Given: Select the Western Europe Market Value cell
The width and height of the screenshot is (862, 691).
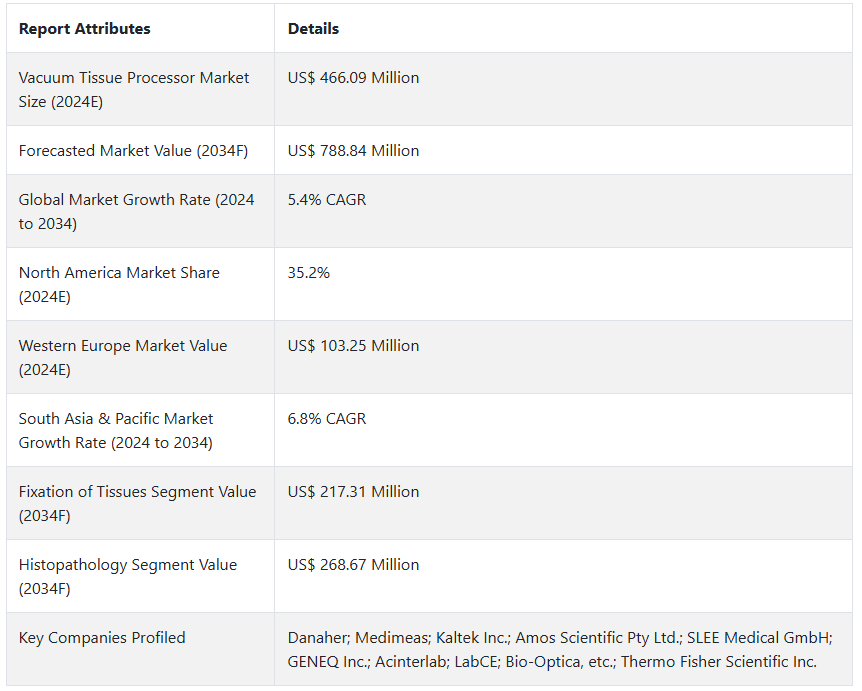Looking at the screenshot, I should 123,357.
